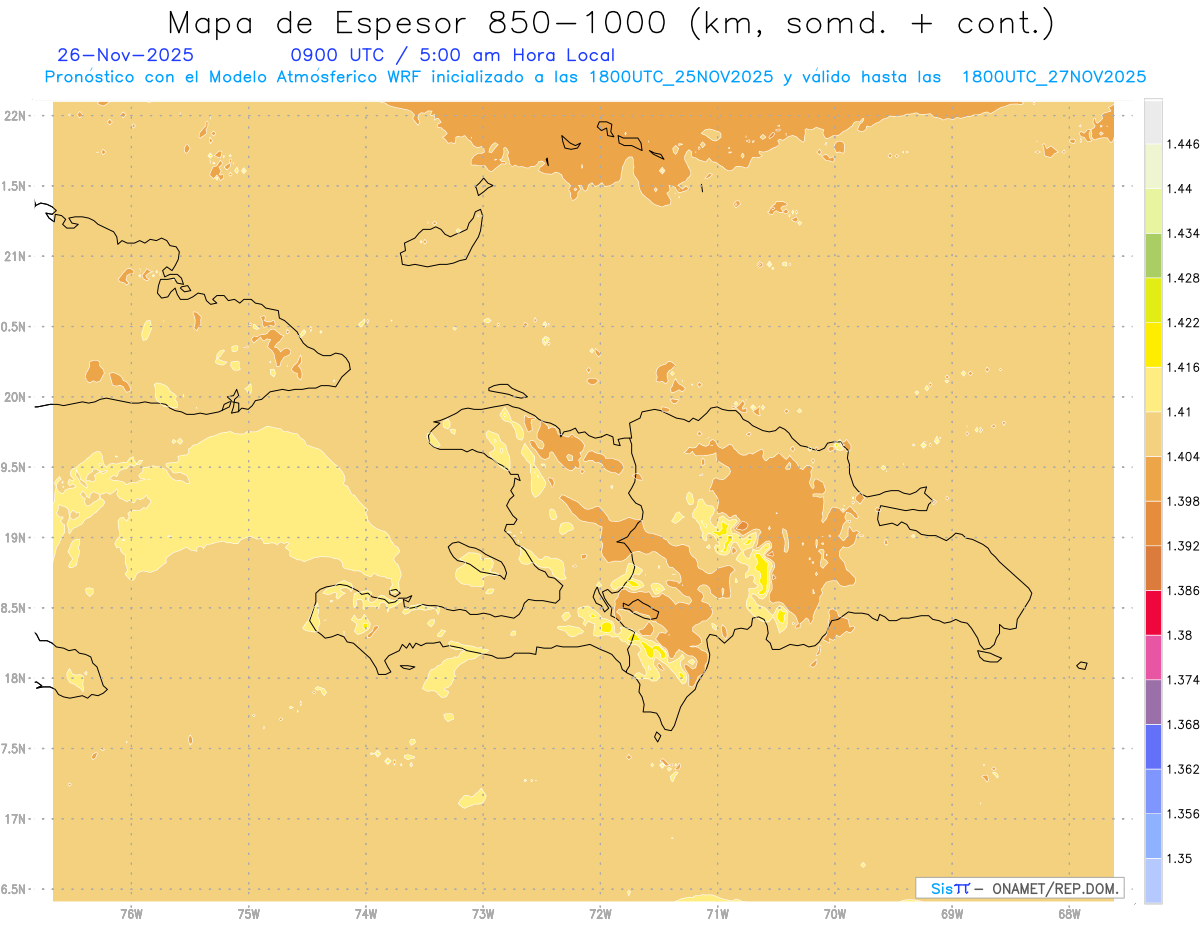The width and height of the screenshot is (1200, 927).
Task: Pick the orange swatch between 1.398 and 1.404
Action: tap(1153, 479)
